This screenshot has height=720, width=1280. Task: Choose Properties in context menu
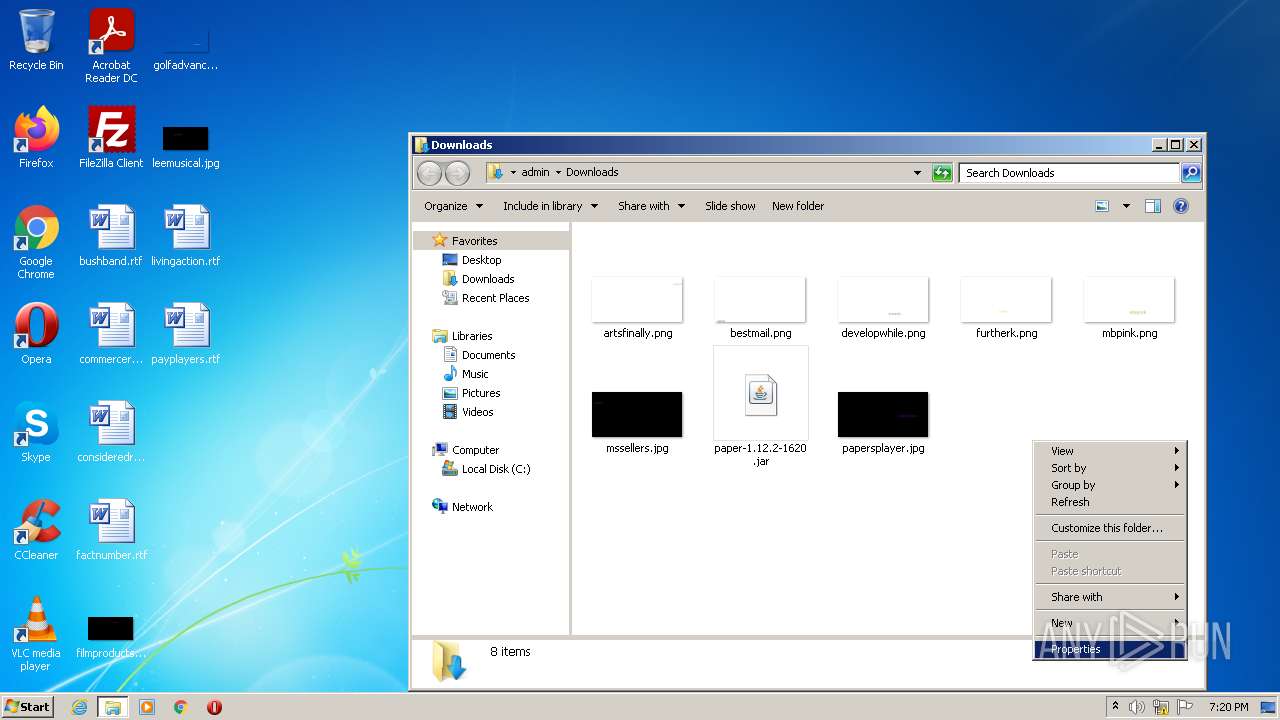[1110, 649]
